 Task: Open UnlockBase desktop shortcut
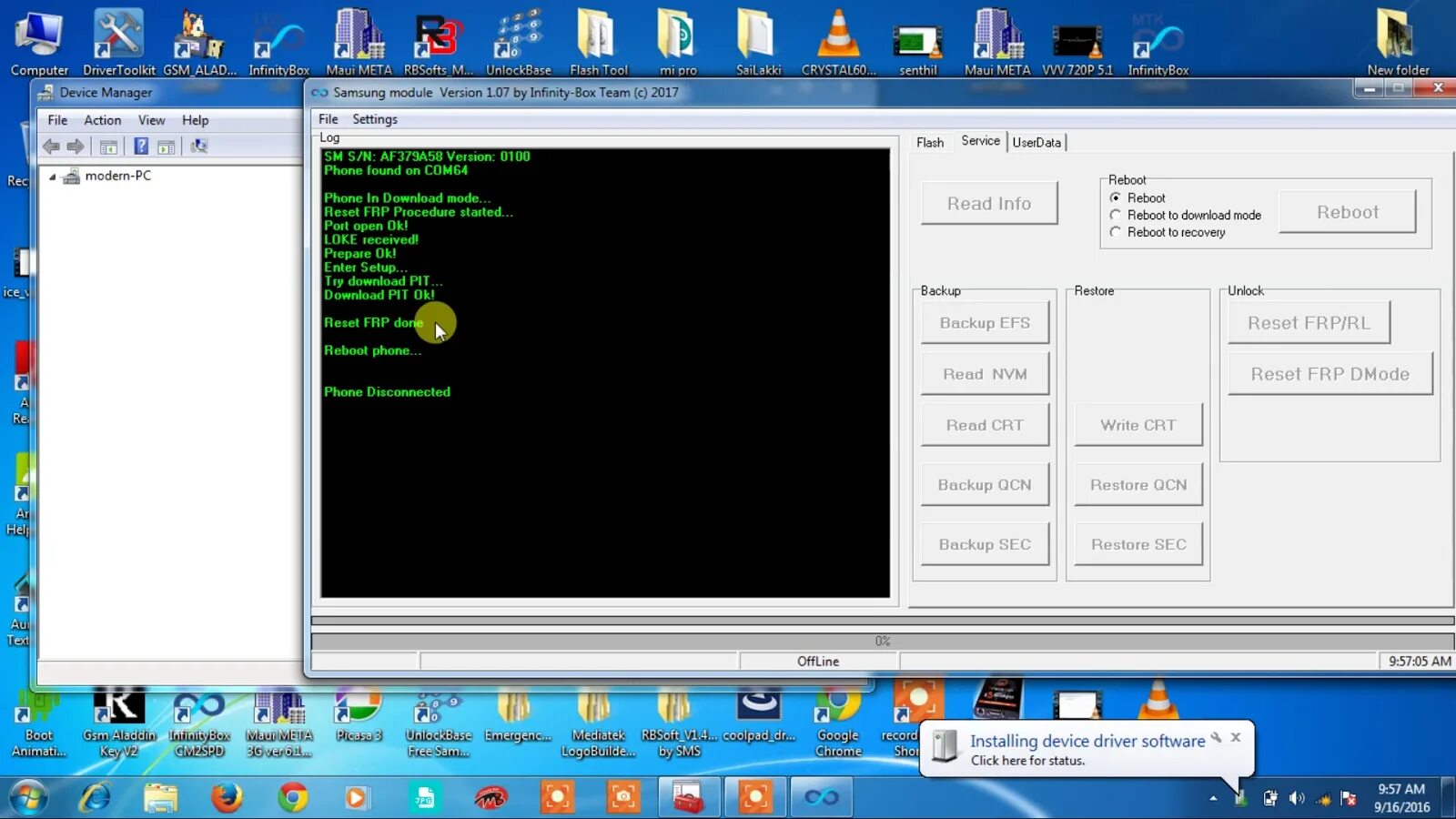click(518, 44)
